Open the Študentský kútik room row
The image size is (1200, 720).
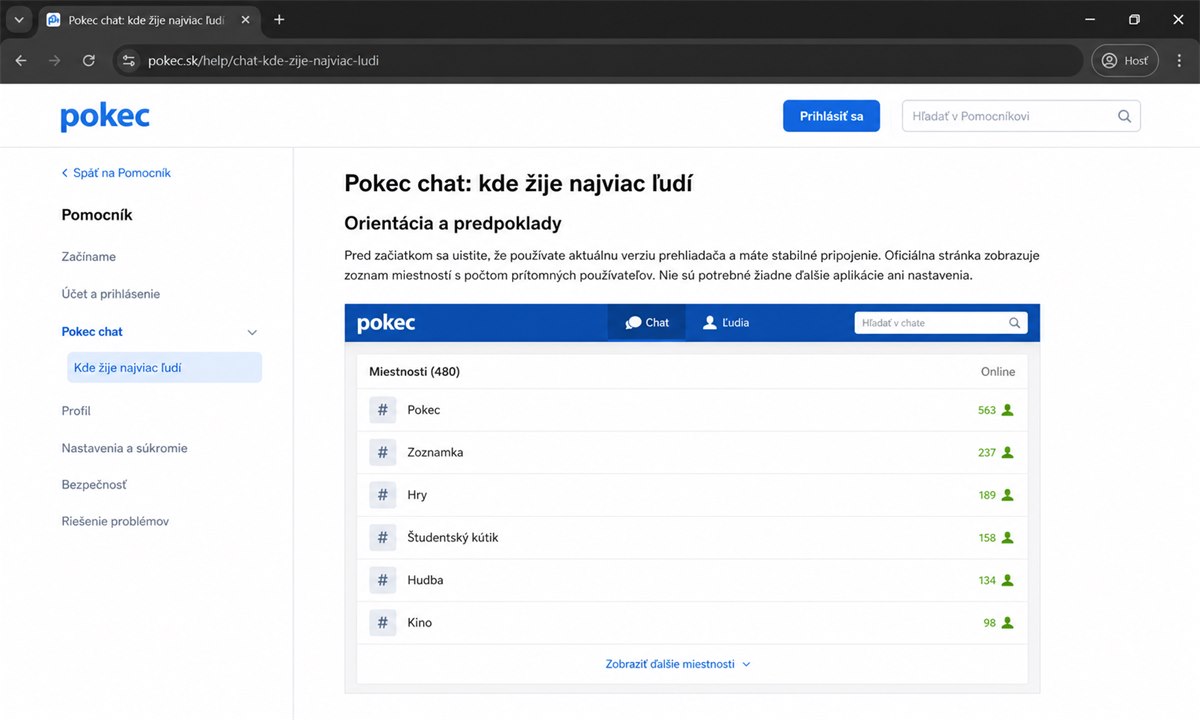[x=692, y=538]
